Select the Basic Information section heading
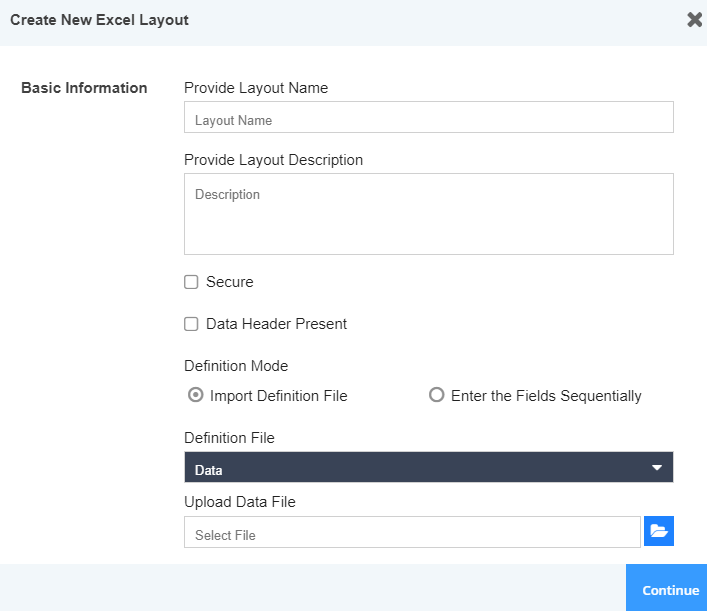707x611 pixels. [x=84, y=88]
